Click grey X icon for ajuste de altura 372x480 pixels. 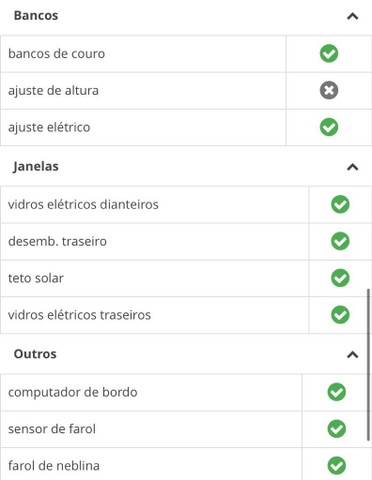[329, 90]
